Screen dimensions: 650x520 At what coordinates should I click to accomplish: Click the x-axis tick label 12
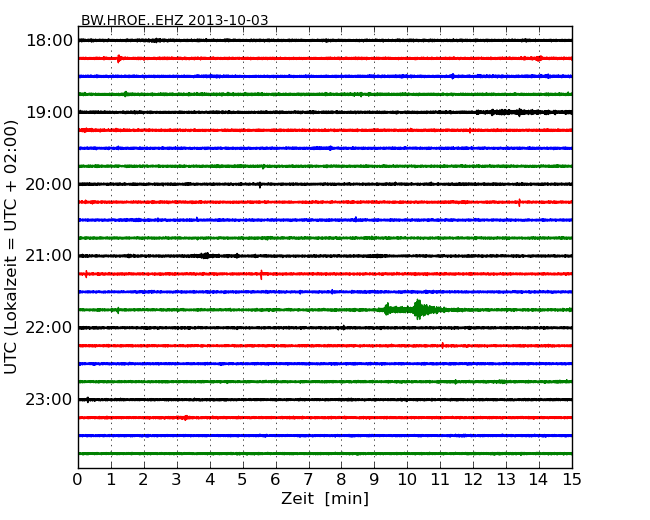pos(473,480)
